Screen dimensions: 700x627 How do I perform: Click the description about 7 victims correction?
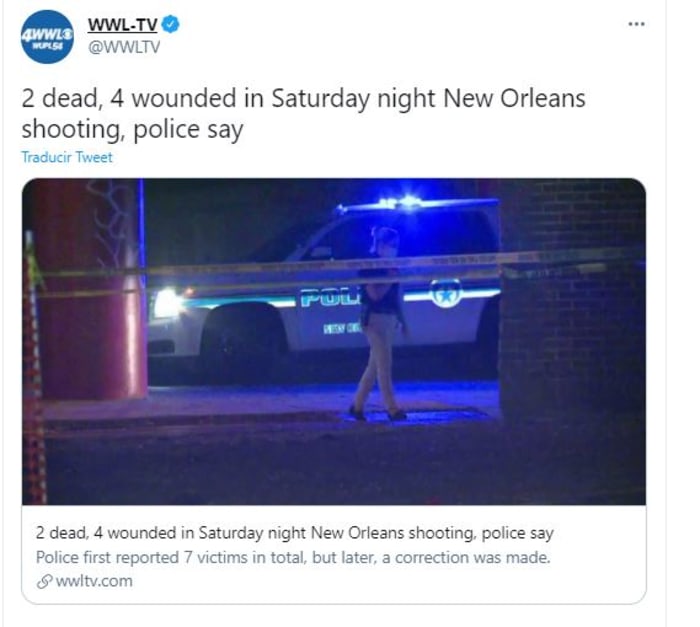pyautogui.click(x=293, y=557)
